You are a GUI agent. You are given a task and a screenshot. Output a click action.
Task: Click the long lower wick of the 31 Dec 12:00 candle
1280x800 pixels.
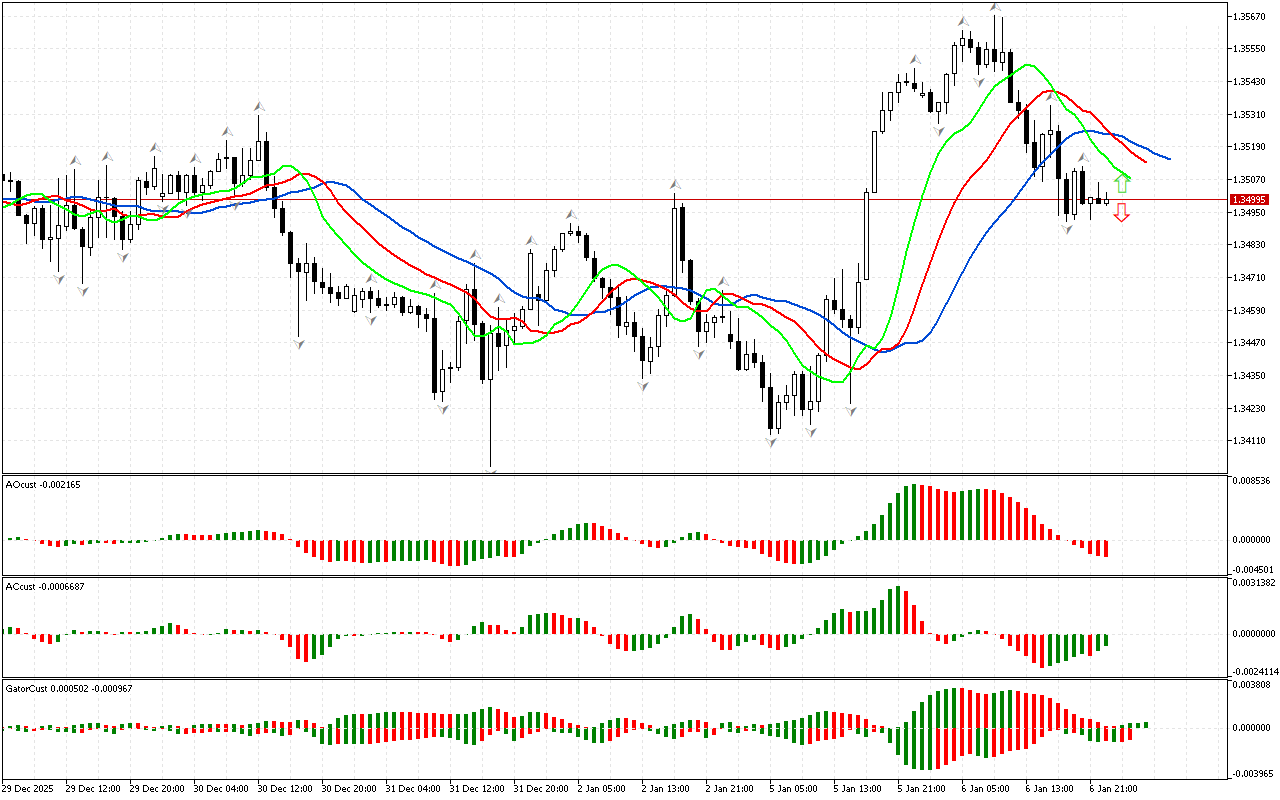click(491, 430)
